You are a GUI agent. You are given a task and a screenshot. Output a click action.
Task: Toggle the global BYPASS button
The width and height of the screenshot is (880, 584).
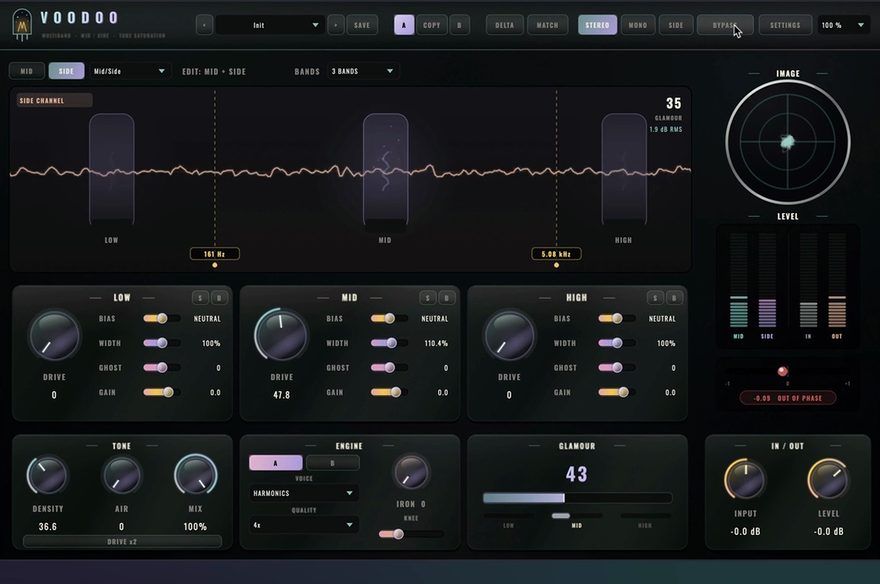click(725, 25)
